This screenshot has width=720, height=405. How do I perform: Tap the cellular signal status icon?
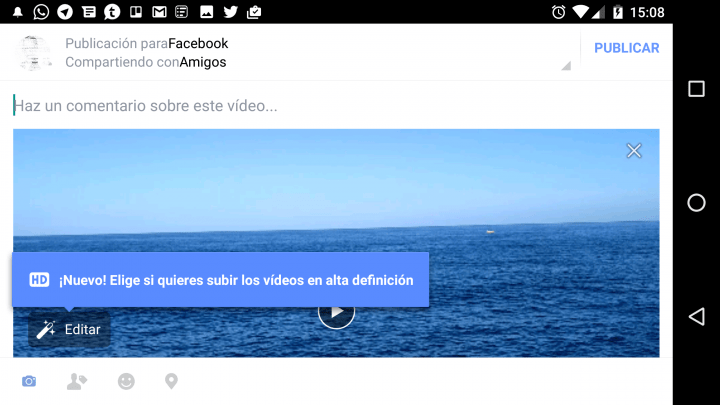click(597, 12)
